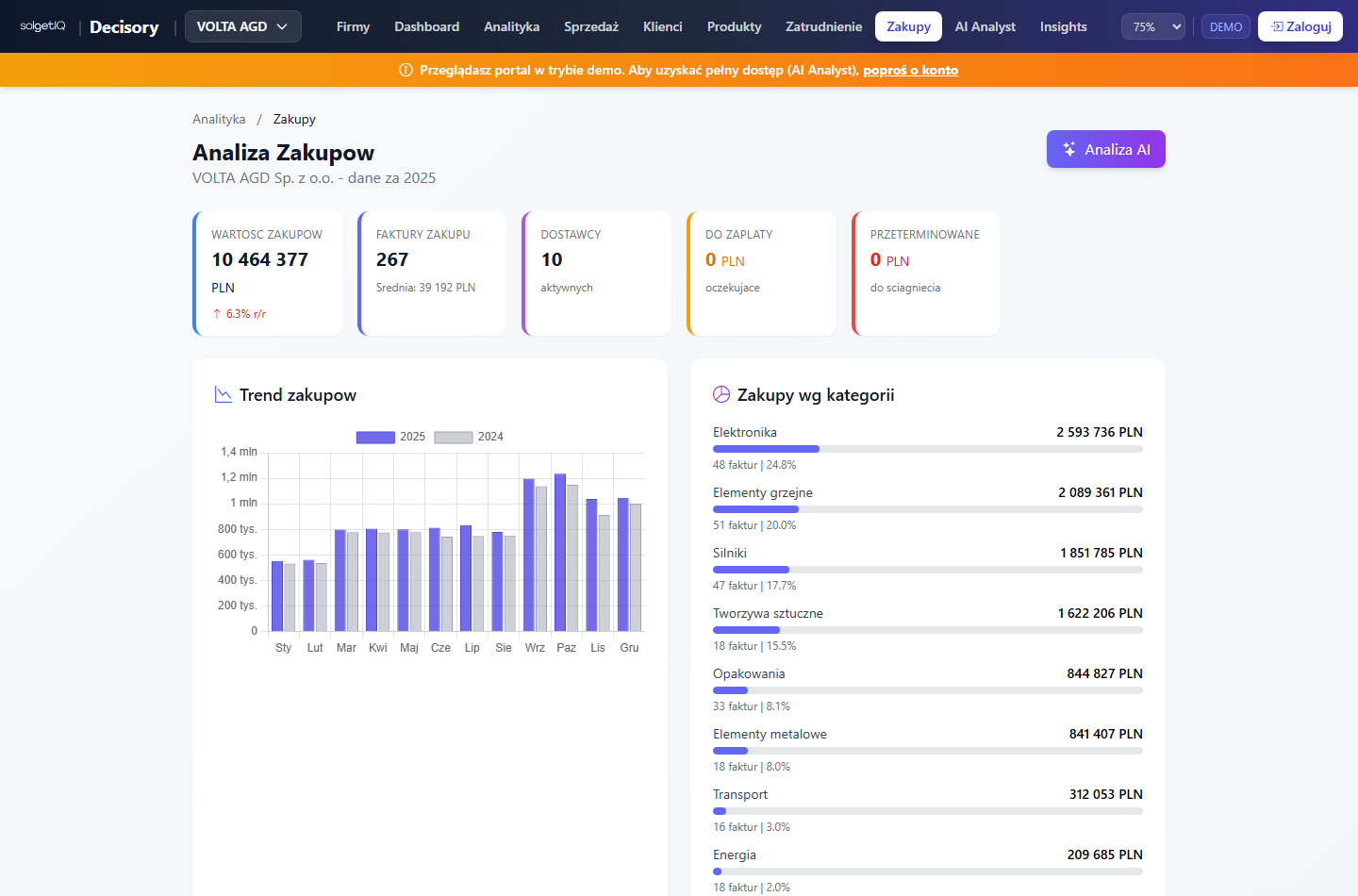Image resolution: width=1358 pixels, height=896 pixels.
Task: Click the '33 faktur | 8.1%' text
Action: (x=752, y=706)
